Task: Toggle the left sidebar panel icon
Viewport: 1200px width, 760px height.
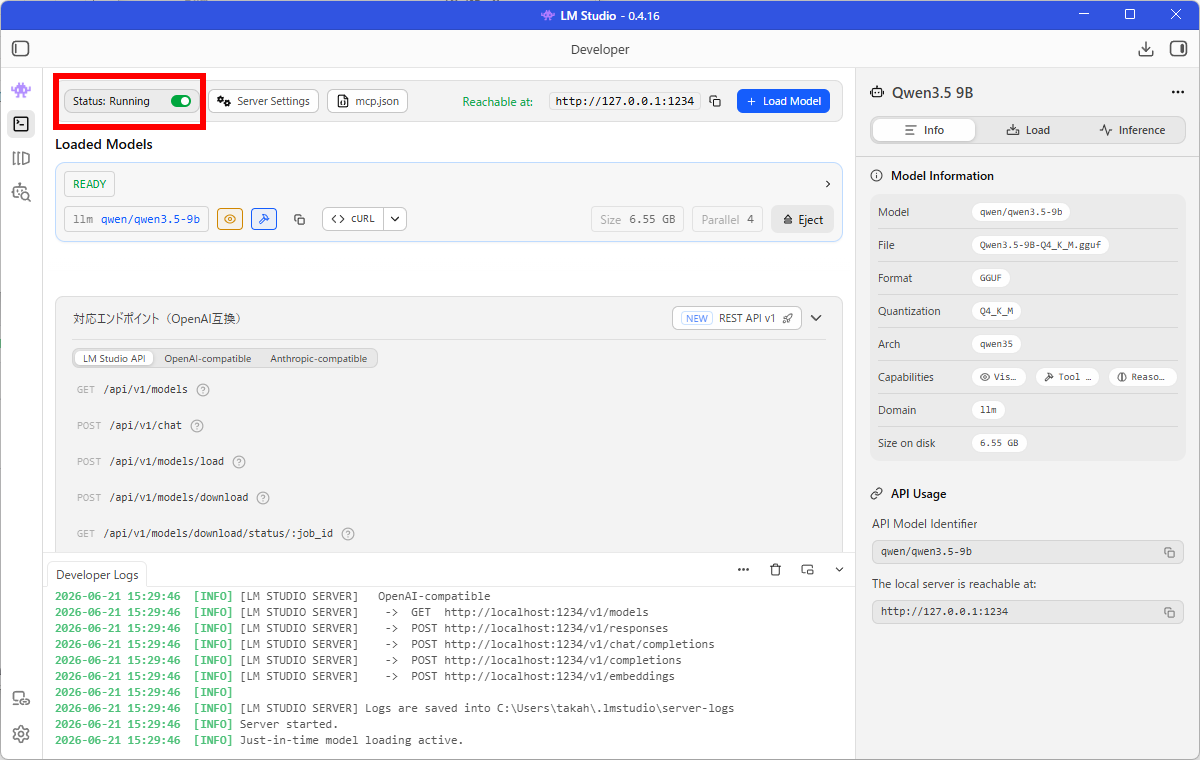Action: (x=21, y=48)
